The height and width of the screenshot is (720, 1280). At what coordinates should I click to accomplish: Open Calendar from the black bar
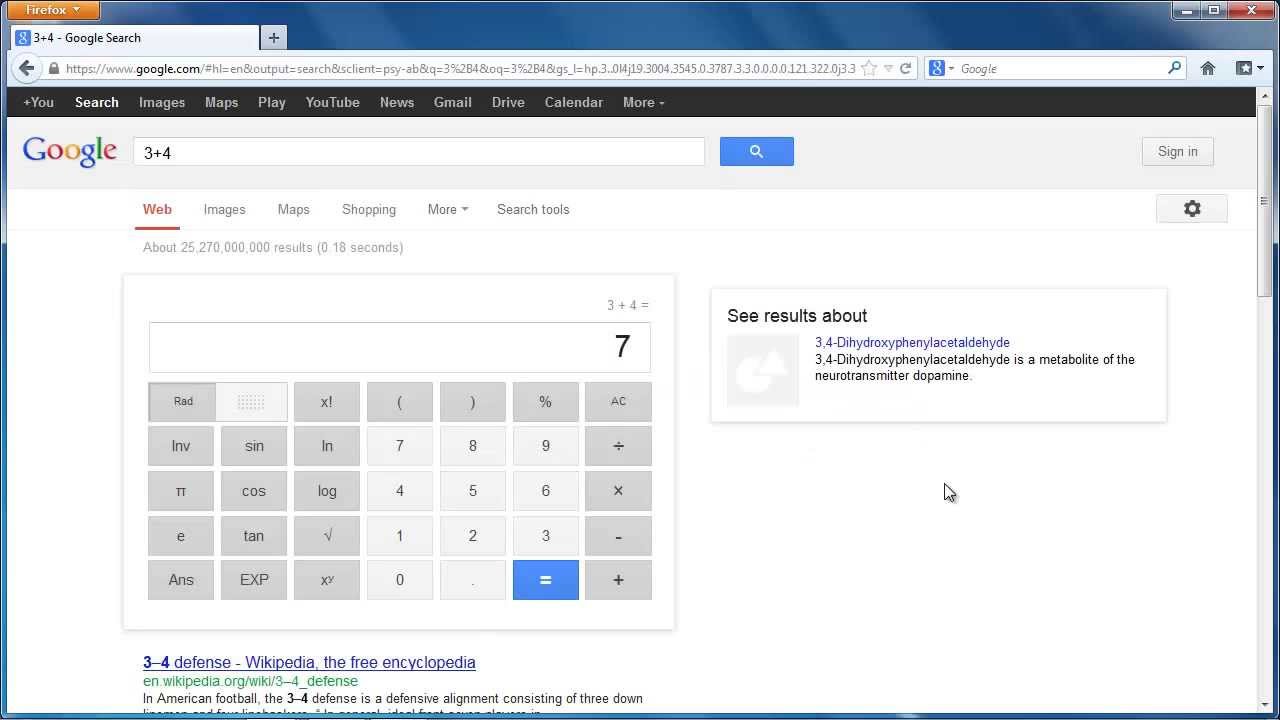[x=573, y=102]
